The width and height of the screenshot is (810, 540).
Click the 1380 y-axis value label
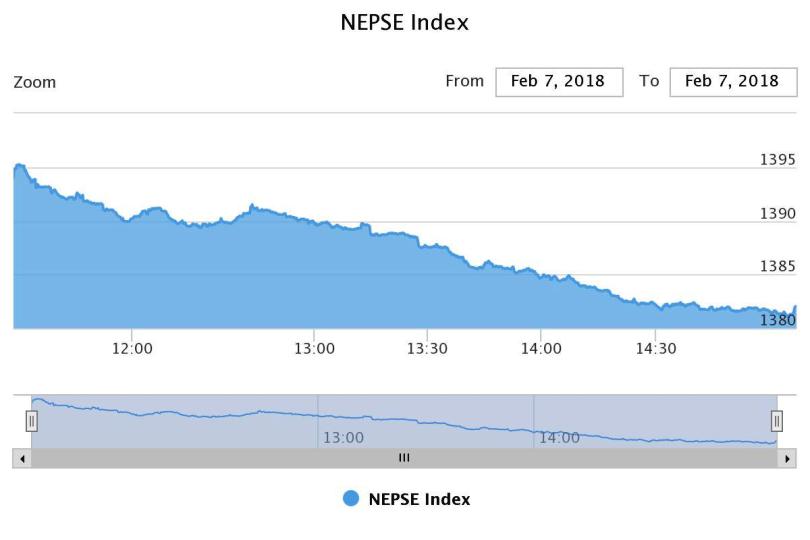(x=777, y=320)
